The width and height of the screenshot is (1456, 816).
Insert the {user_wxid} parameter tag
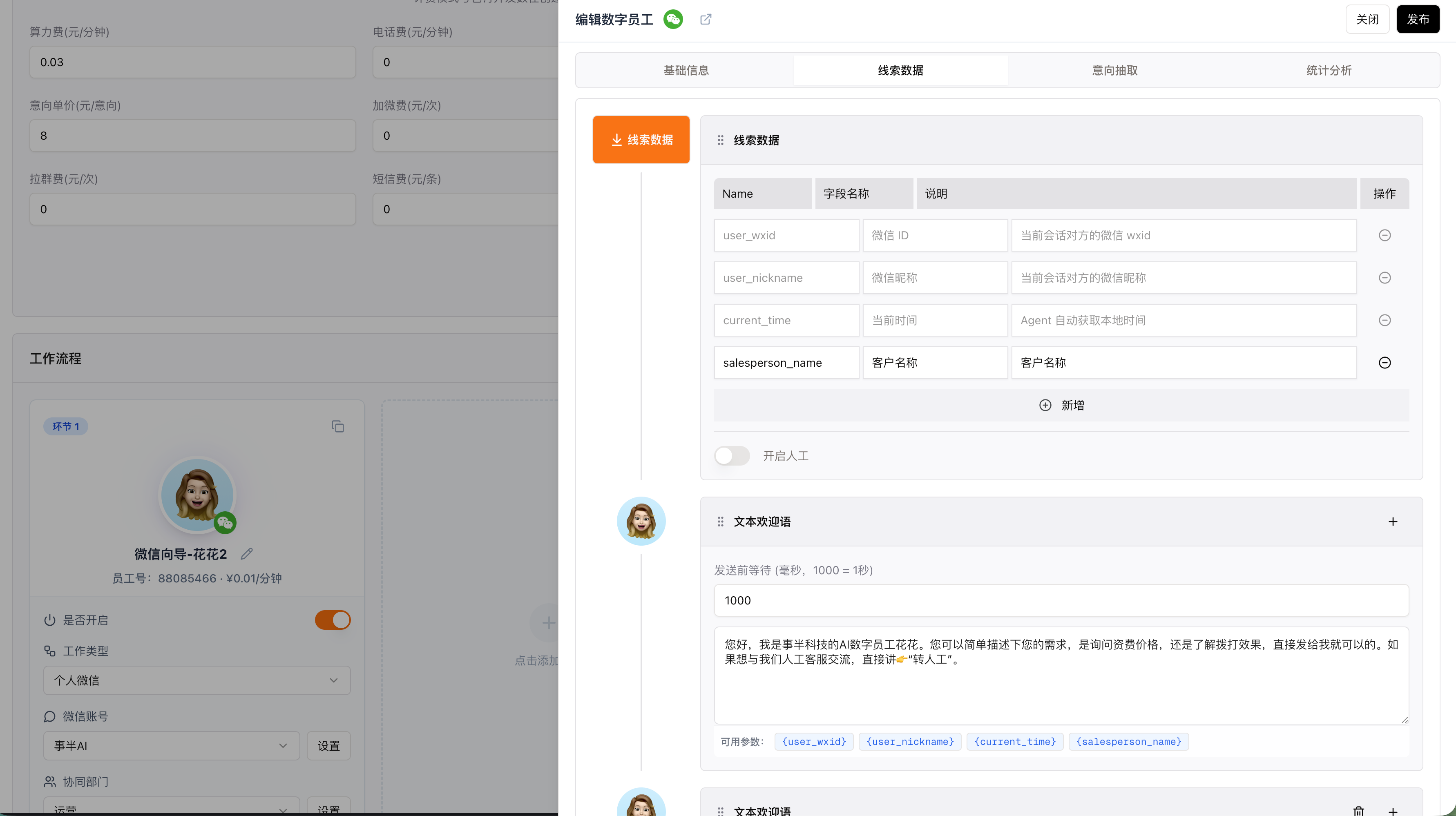814,741
